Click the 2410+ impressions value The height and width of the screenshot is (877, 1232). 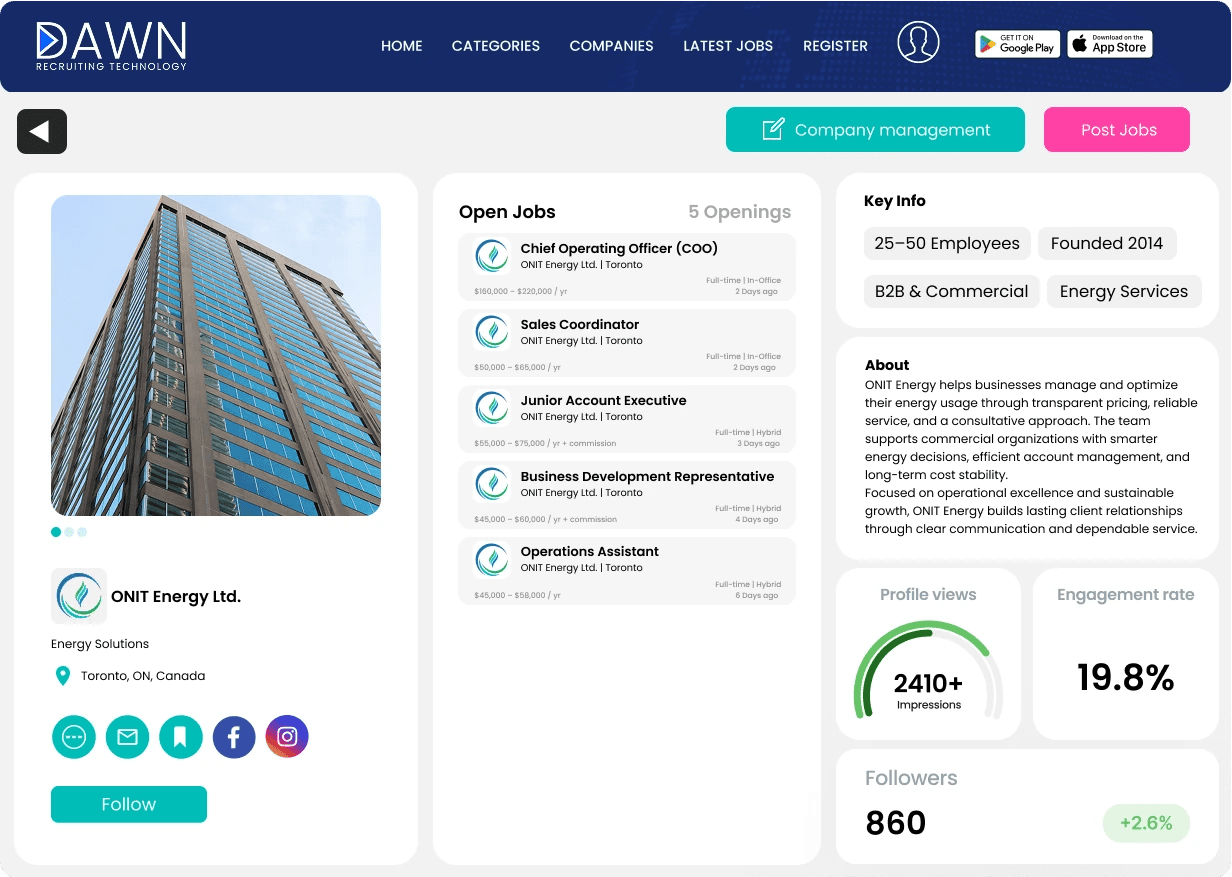pyautogui.click(x=928, y=683)
